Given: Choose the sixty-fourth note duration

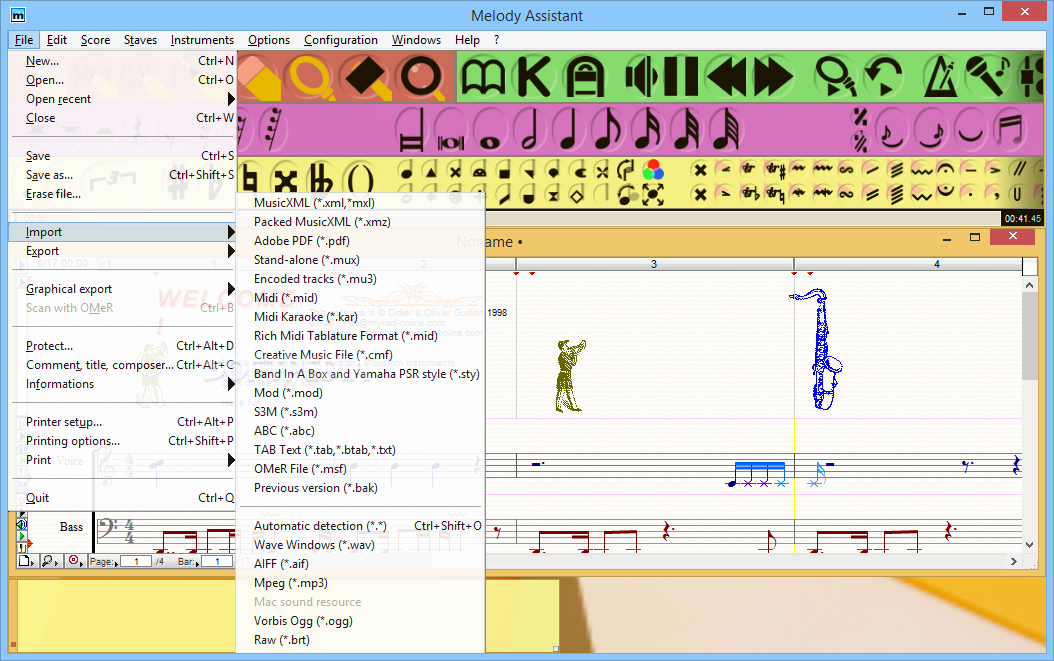Looking at the screenshot, I should (725, 129).
